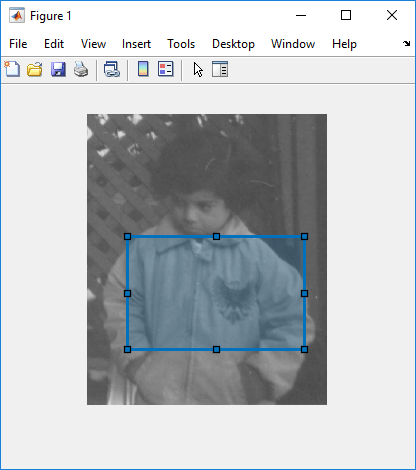Expand the toolbar overflow arrow at right

(406, 43)
